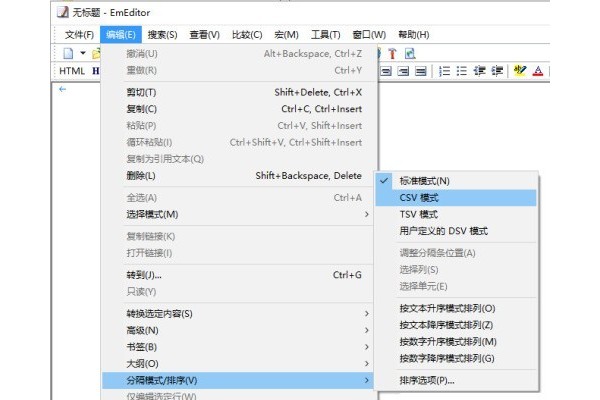
Task: Close the 编辑(E) menu from menu bar
Action: [121, 35]
